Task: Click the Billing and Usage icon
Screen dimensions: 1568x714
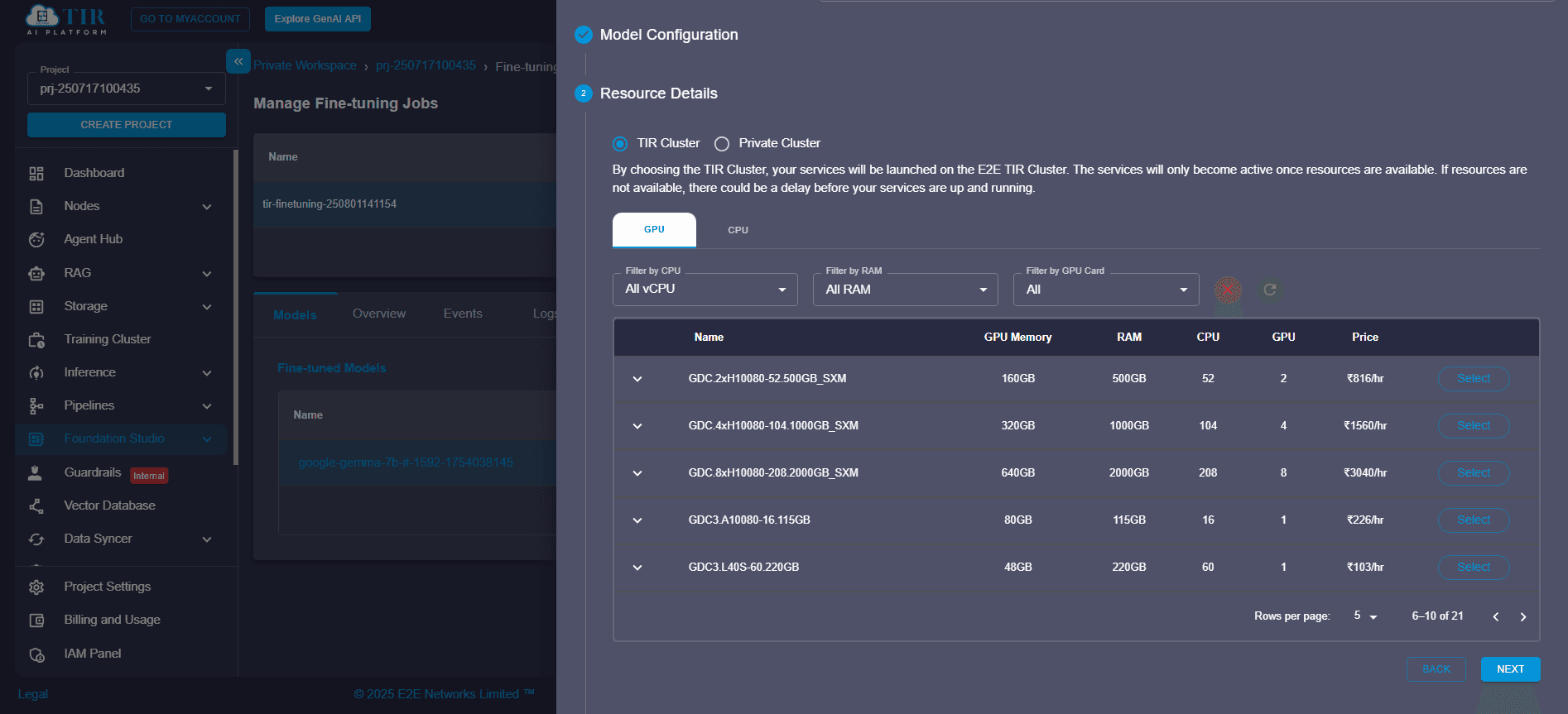Action: click(x=36, y=620)
